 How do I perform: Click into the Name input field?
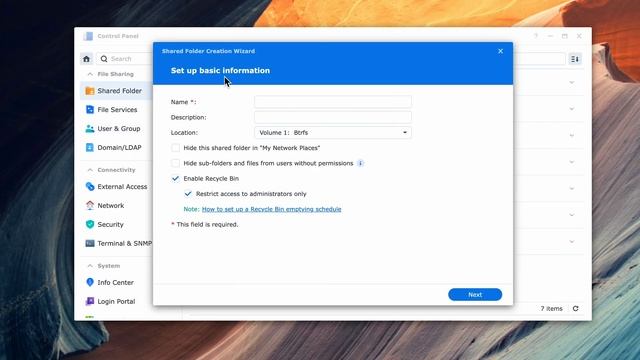tap(333, 102)
